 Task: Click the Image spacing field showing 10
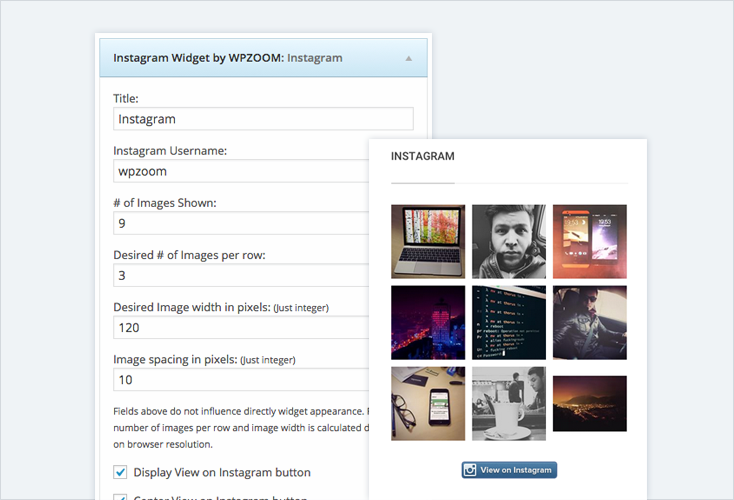point(241,380)
